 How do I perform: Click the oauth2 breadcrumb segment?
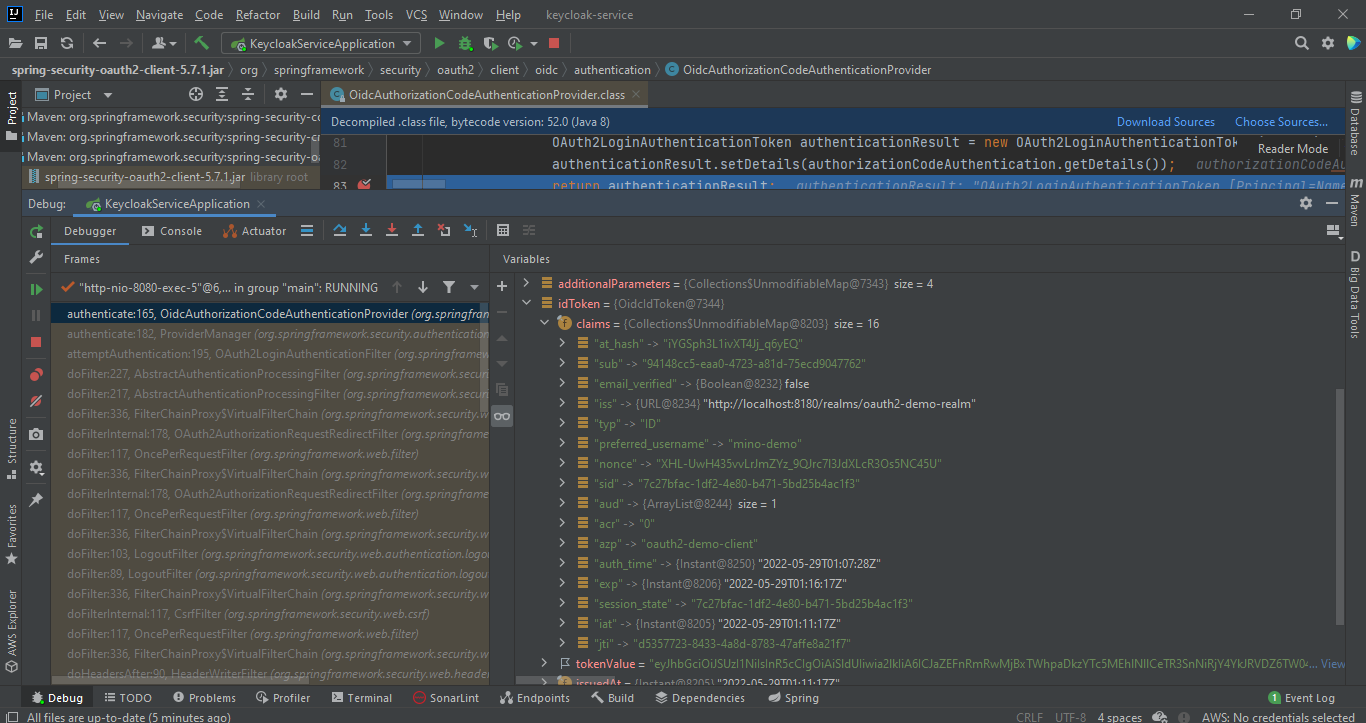(455, 70)
